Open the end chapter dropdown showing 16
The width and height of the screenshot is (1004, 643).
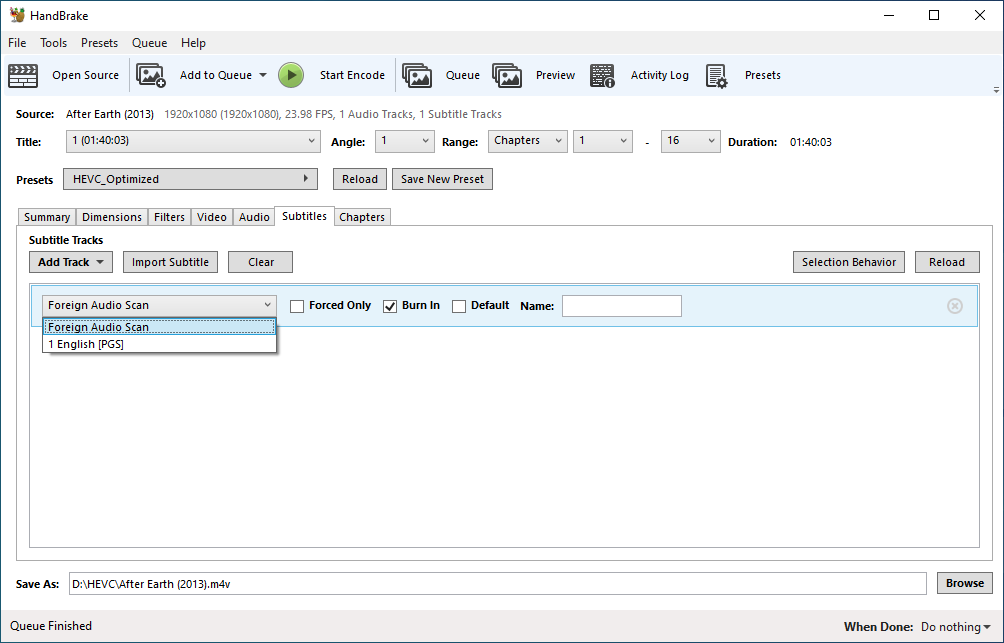(x=690, y=141)
